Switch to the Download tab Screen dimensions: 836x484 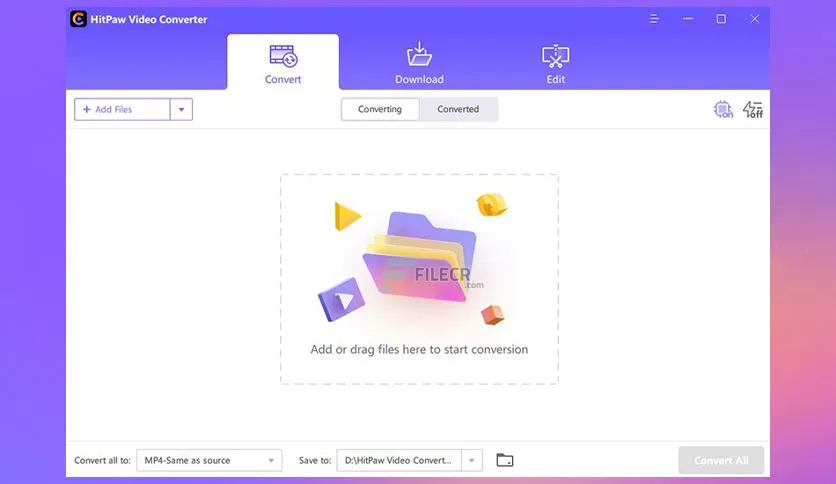pyautogui.click(x=419, y=63)
